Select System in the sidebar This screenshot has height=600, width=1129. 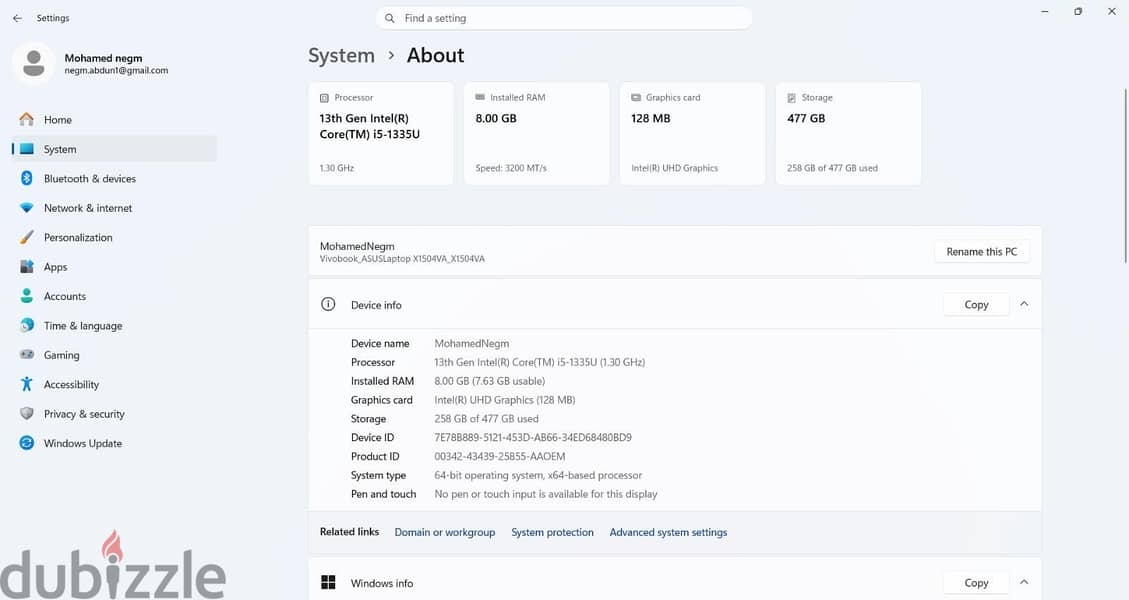click(114, 149)
